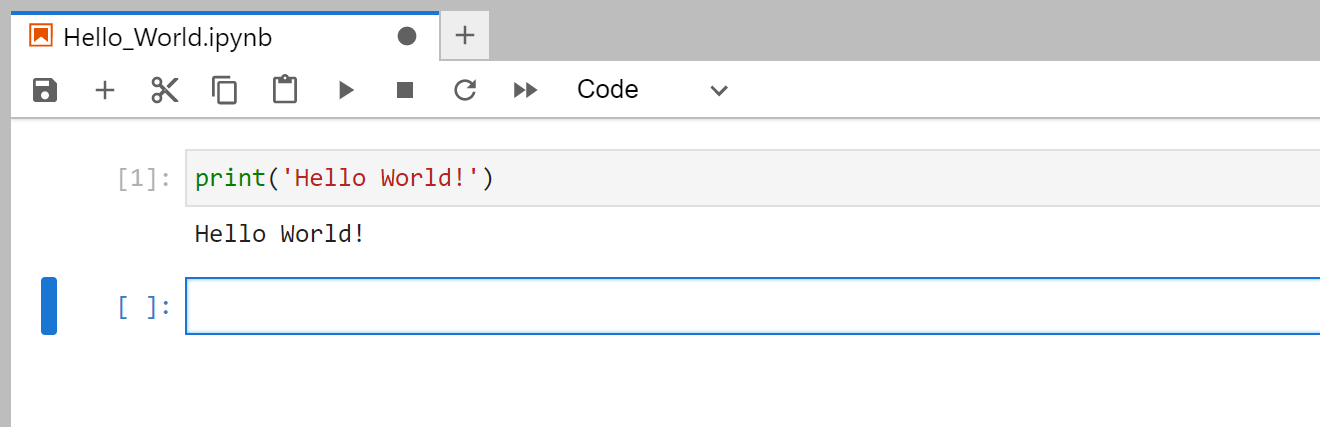Close the tab via the unsaved dot indicator
Viewport: 1320px width, 427px height.
pyautogui.click(x=407, y=36)
